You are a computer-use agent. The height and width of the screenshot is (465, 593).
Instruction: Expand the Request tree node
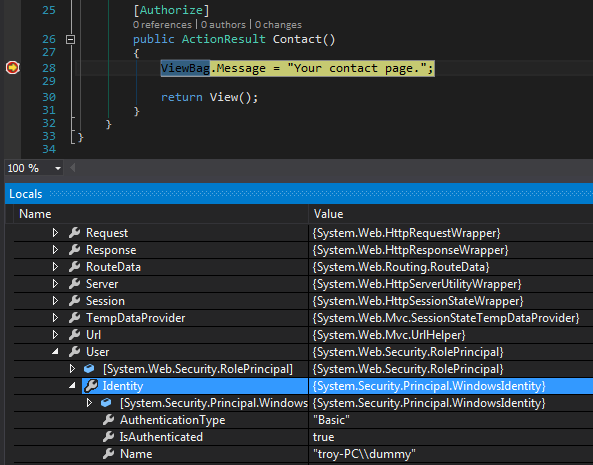55,232
